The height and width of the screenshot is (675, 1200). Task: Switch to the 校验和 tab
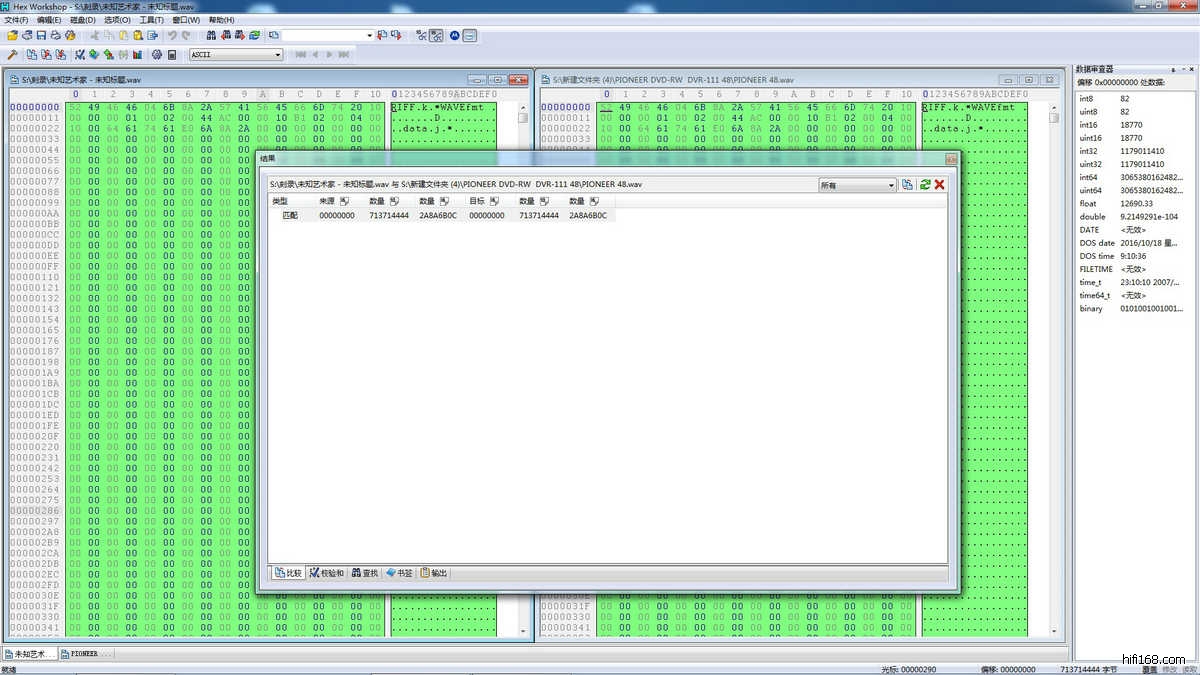tap(326, 573)
